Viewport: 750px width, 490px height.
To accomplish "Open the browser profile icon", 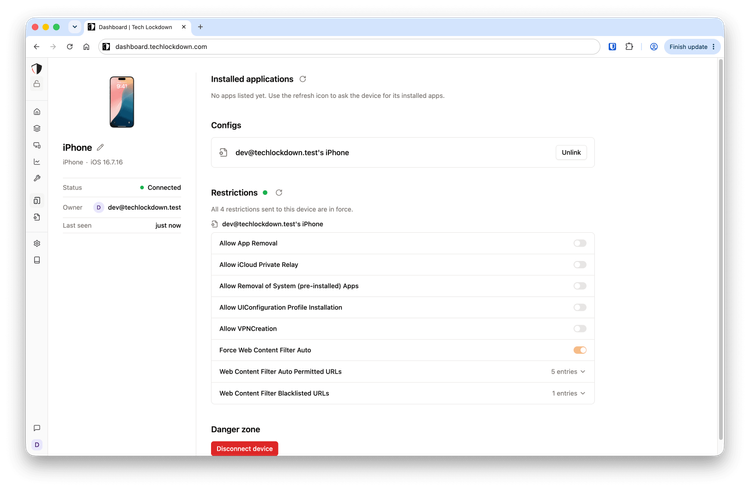I will click(653, 46).
